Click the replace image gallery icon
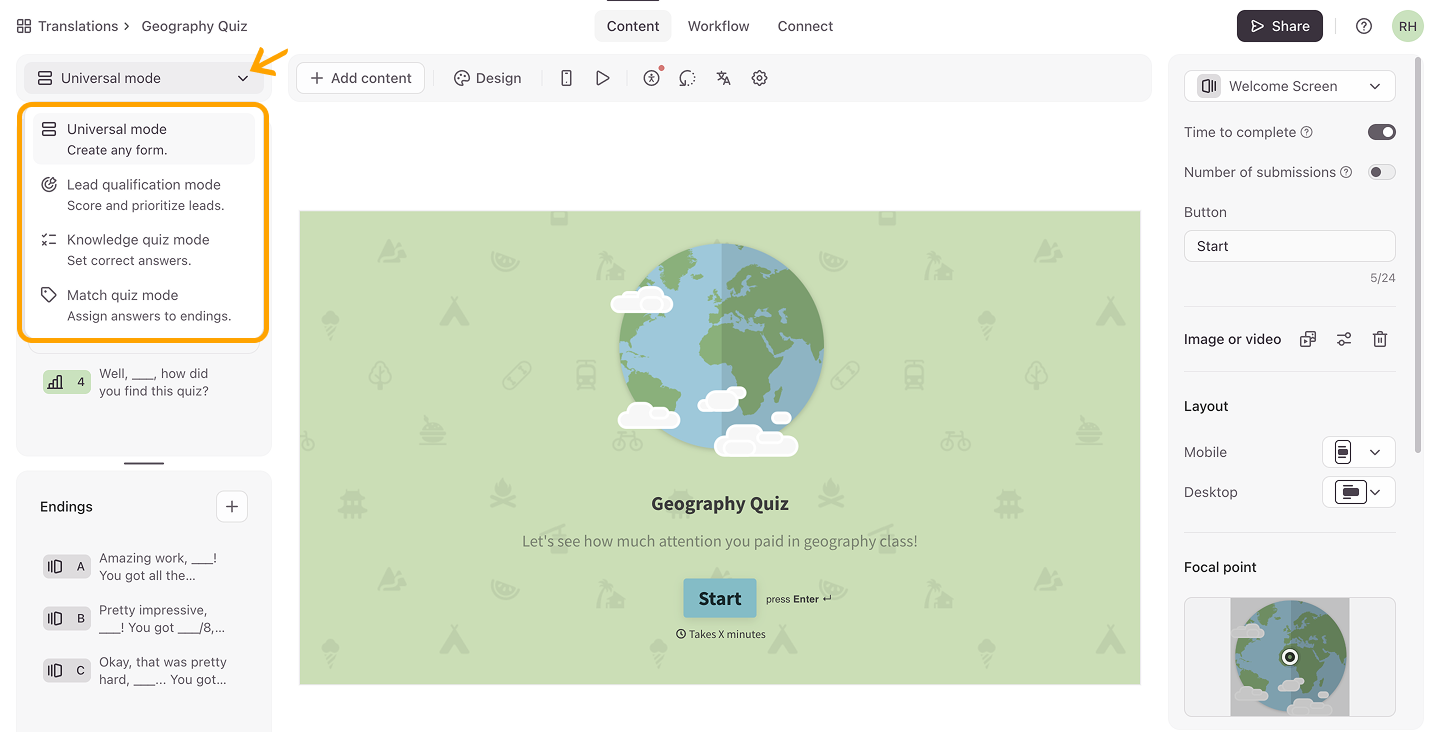Screen dimensions: 1440x732 pos(1308,339)
